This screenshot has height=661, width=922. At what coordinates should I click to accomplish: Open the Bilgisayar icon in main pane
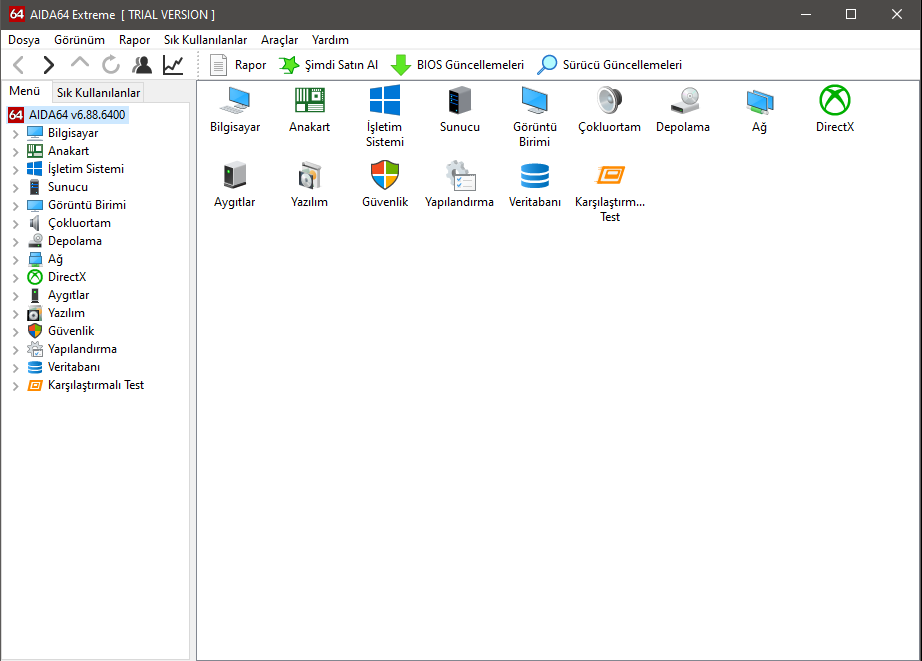[235, 109]
